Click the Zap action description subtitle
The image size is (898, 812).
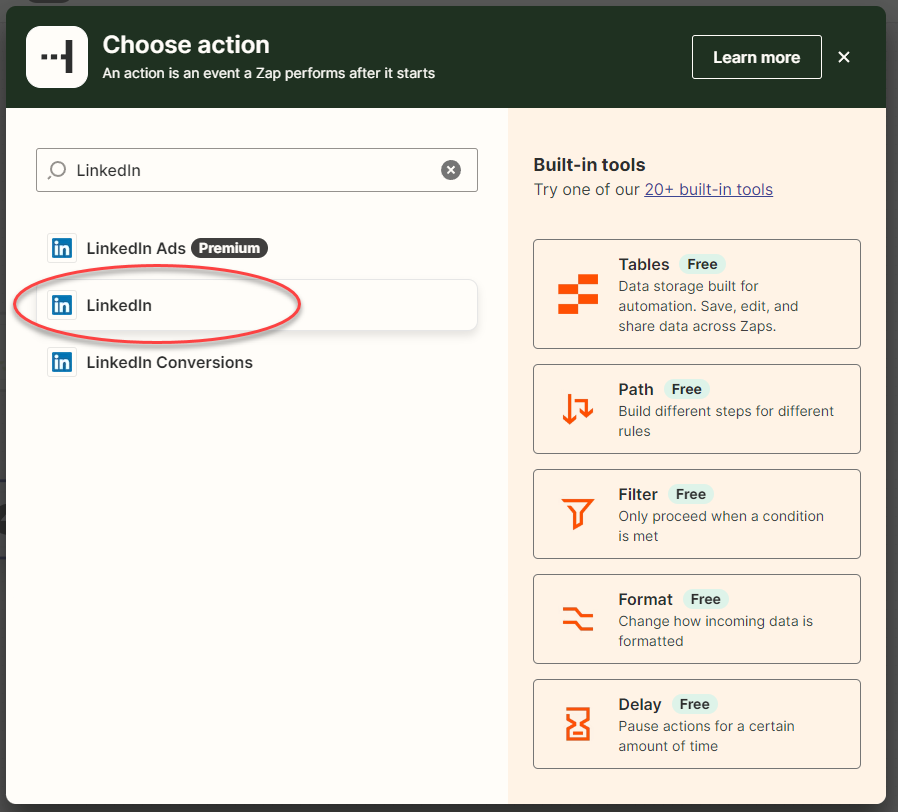269,73
